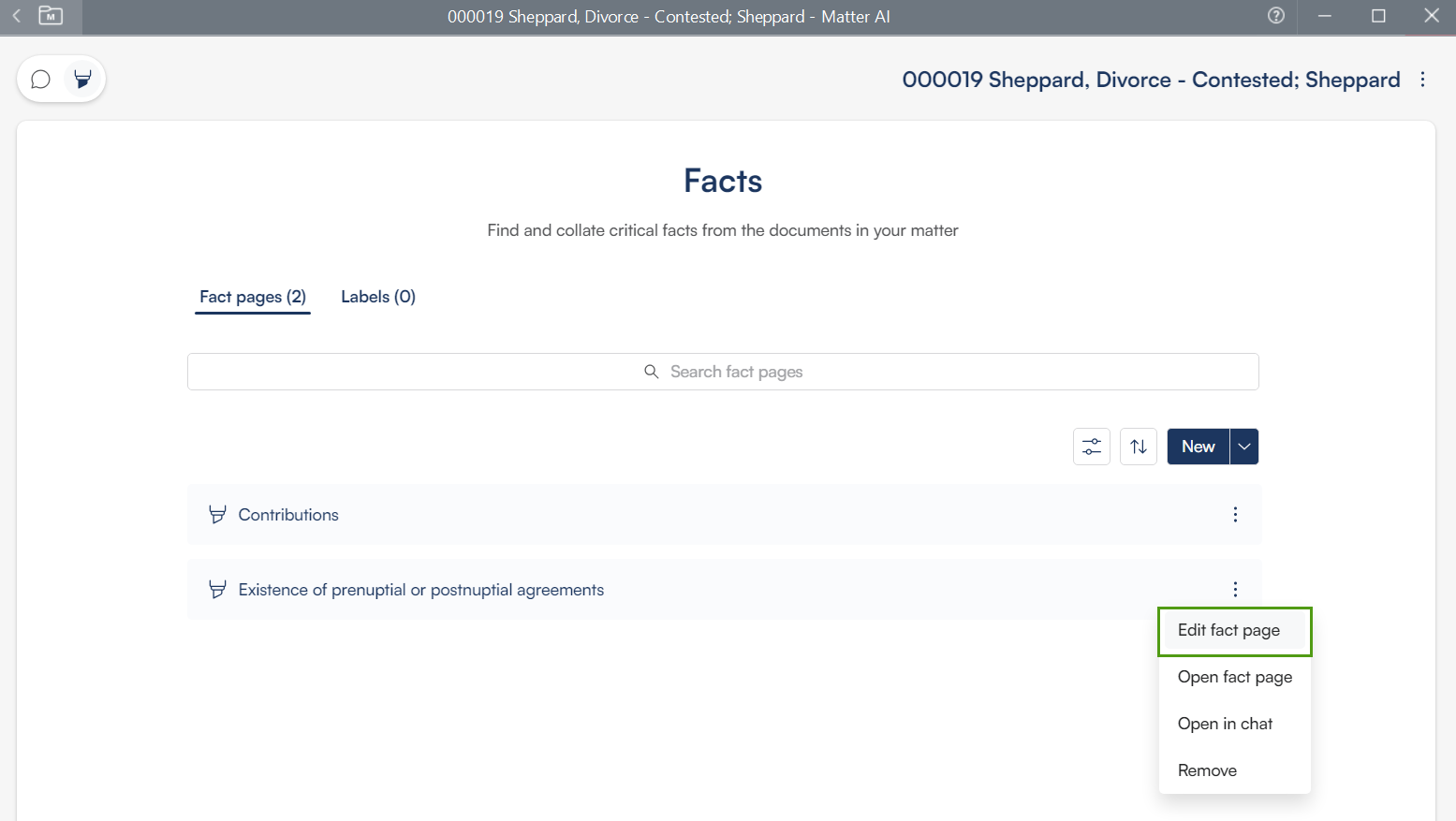This screenshot has width=1456, height=821.
Task: Click the Contributions fact page icon
Action: [217, 515]
